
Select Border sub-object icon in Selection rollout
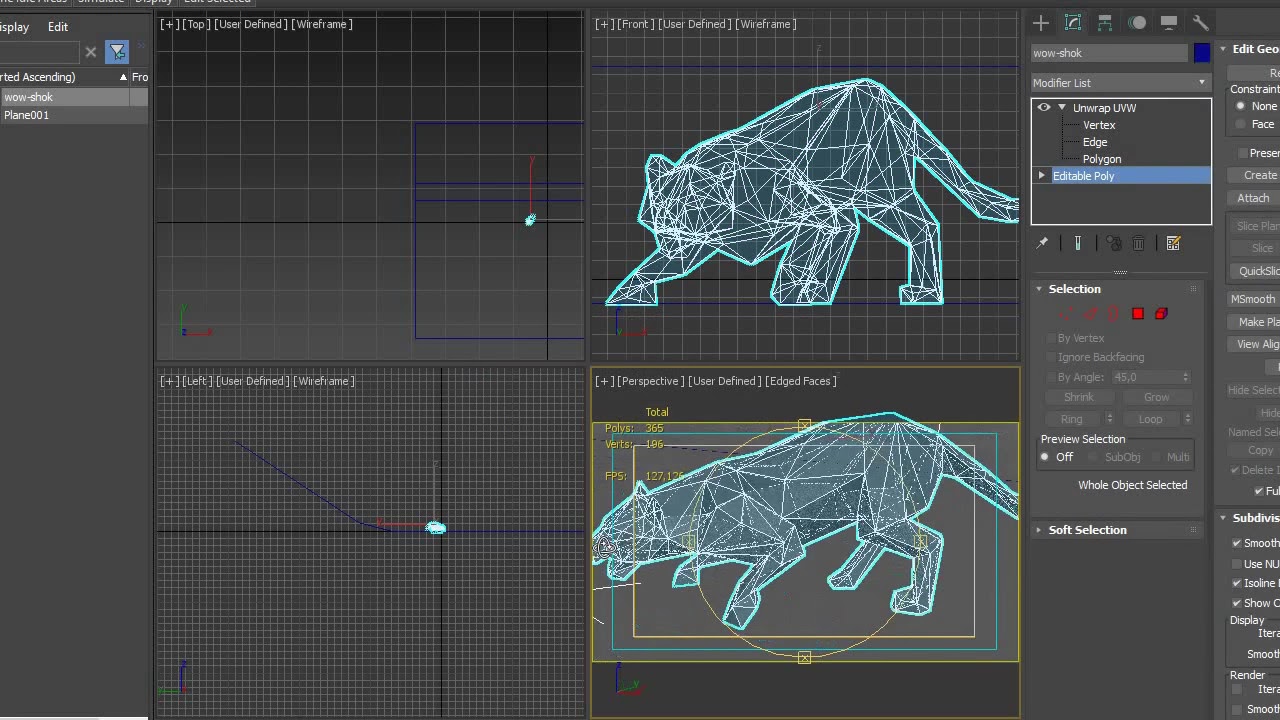pos(1114,314)
